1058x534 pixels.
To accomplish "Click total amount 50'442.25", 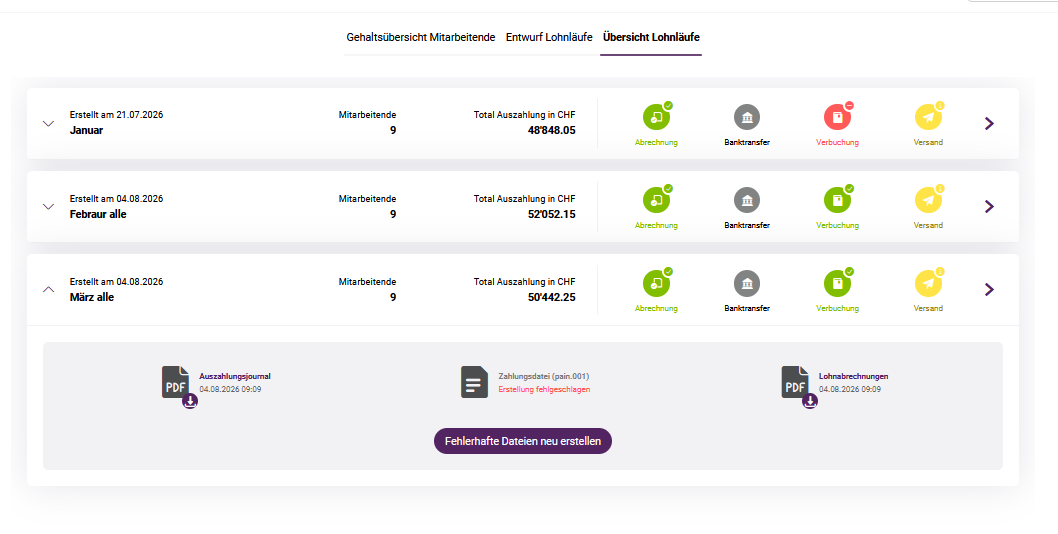I will click(x=552, y=297).
